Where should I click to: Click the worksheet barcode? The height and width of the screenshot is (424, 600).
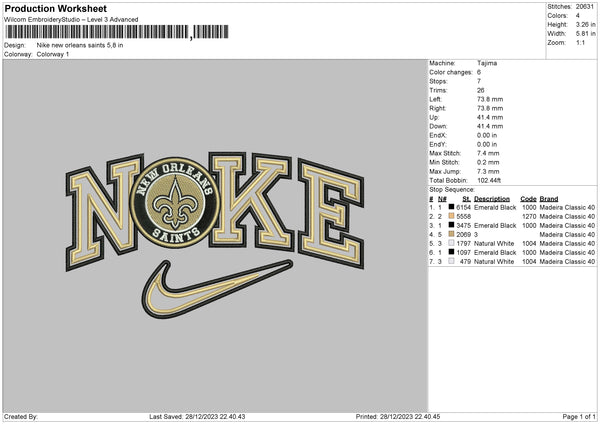click(x=117, y=32)
